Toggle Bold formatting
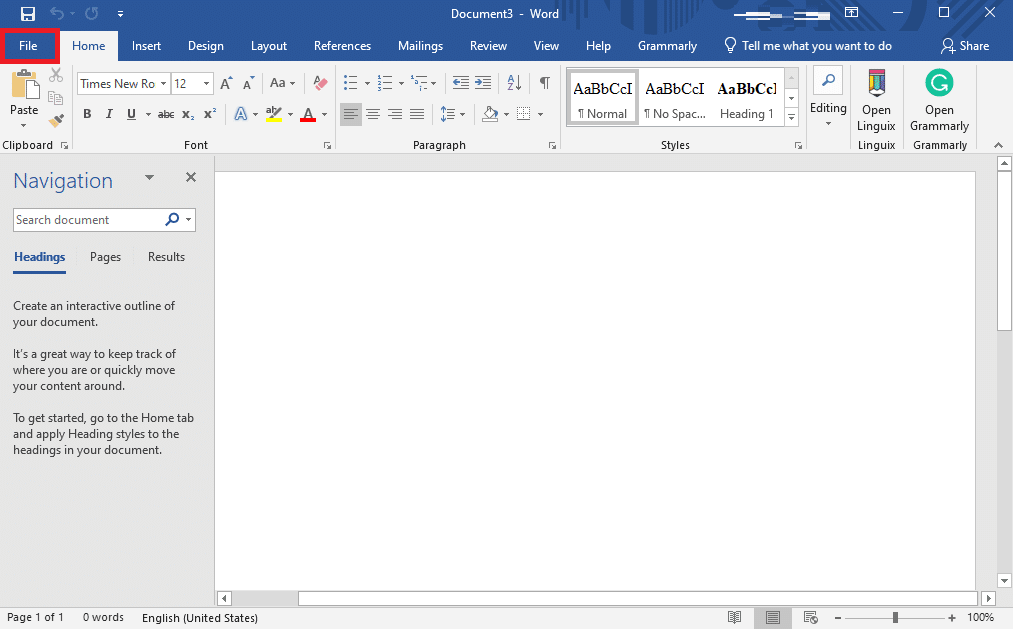Image resolution: width=1013 pixels, height=629 pixels. click(x=87, y=114)
